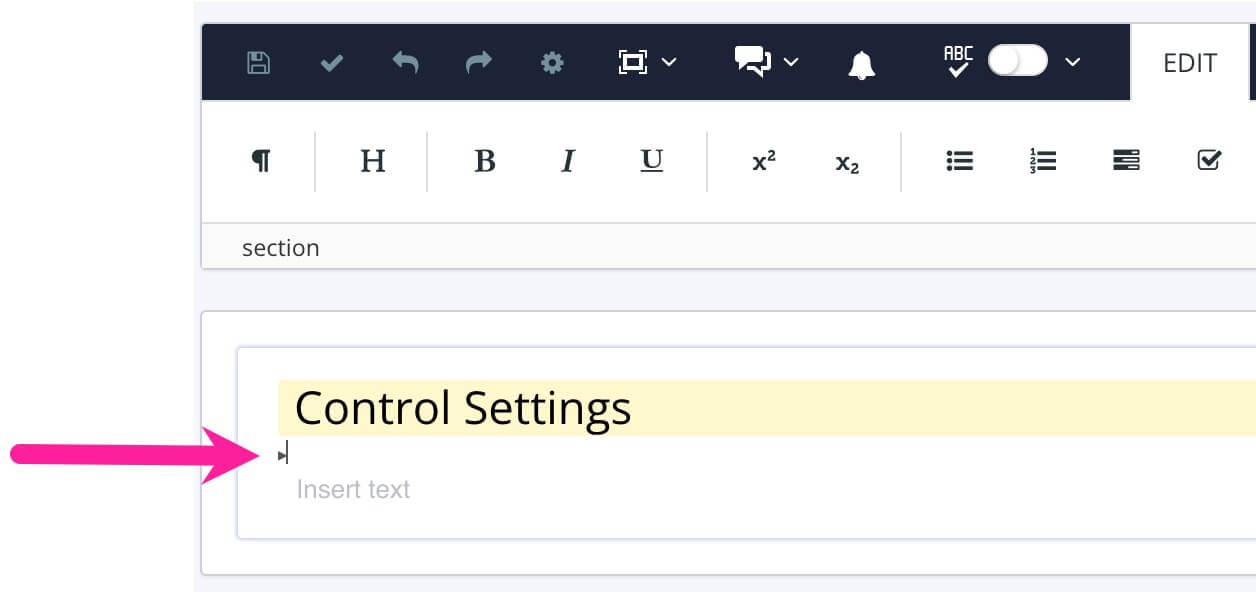Viewport: 1256px width, 592px height.
Task: Insert a bulleted list
Action: point(959,160)
